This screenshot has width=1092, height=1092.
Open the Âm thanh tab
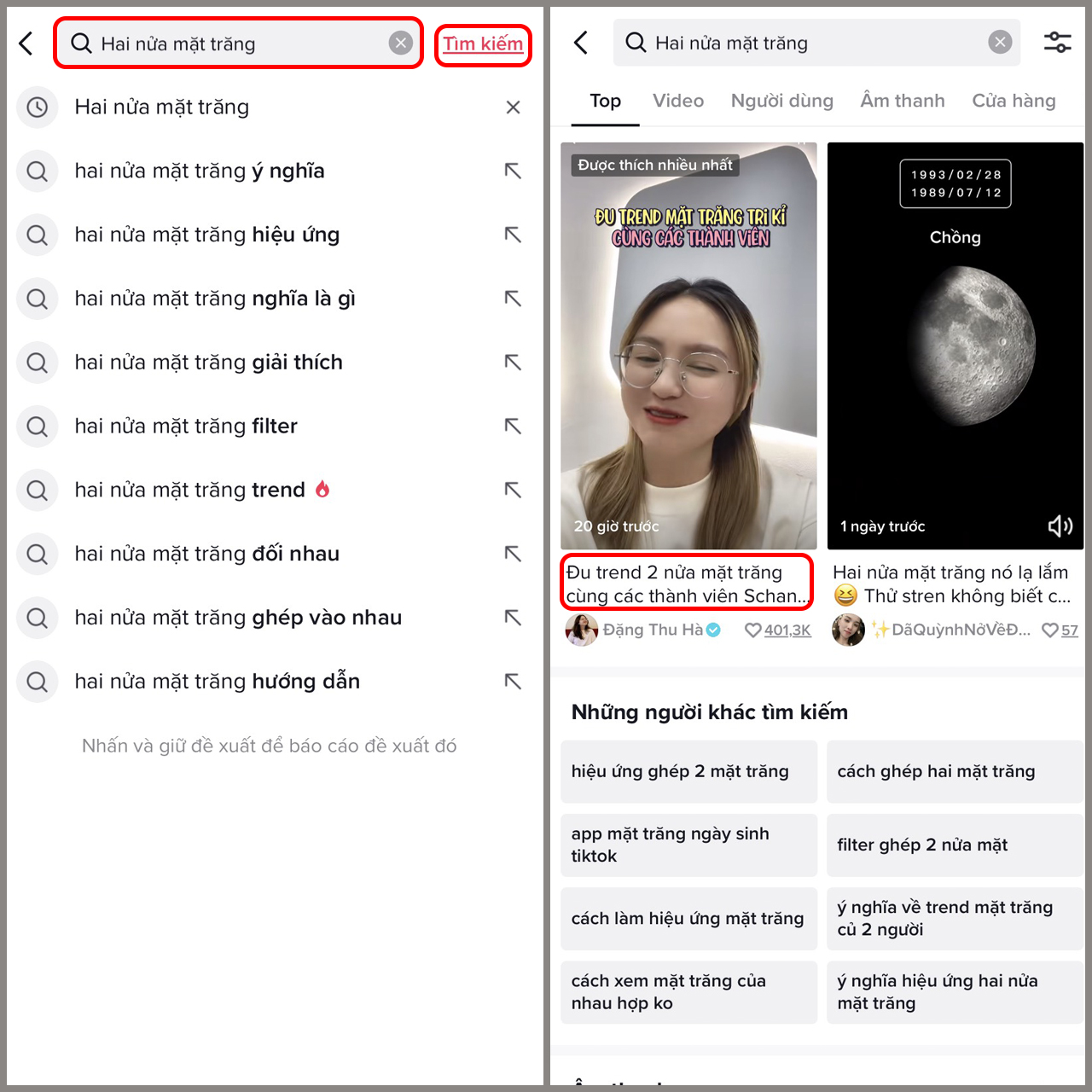(x=903, y=101)
